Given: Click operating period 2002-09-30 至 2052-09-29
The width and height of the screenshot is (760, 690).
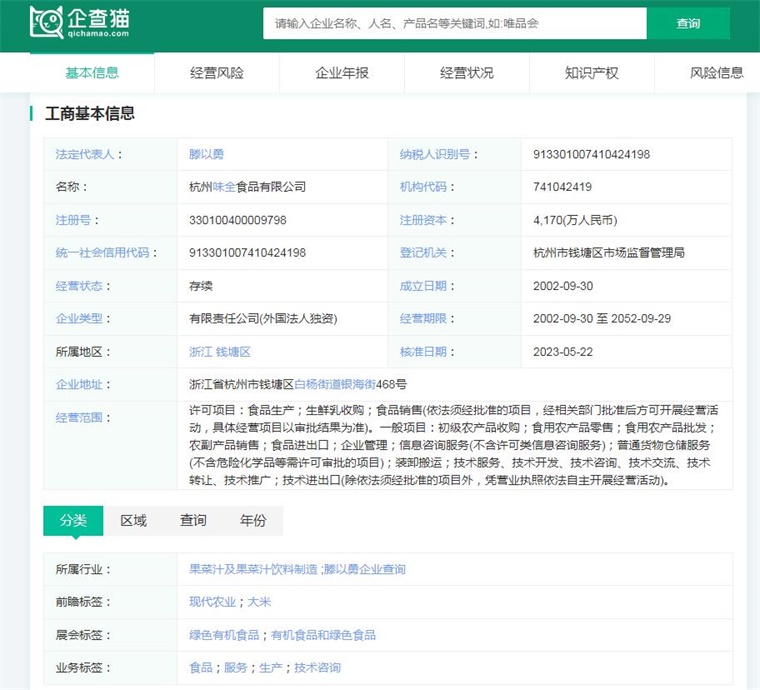Looking at the screenshot, I should point(602,318).
